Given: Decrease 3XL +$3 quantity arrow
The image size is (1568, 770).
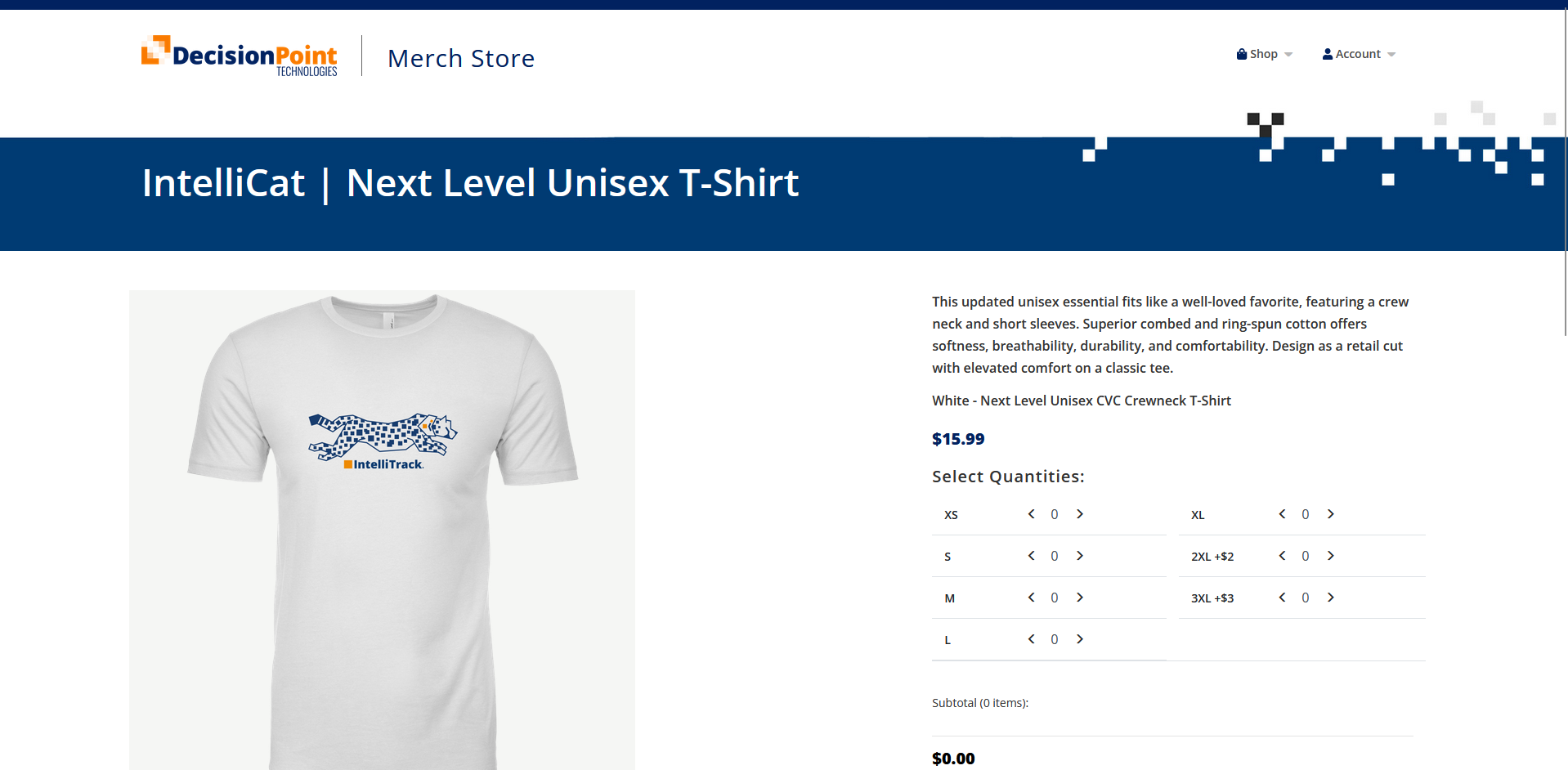Looking at the screenshot, I should (1283, 598).
